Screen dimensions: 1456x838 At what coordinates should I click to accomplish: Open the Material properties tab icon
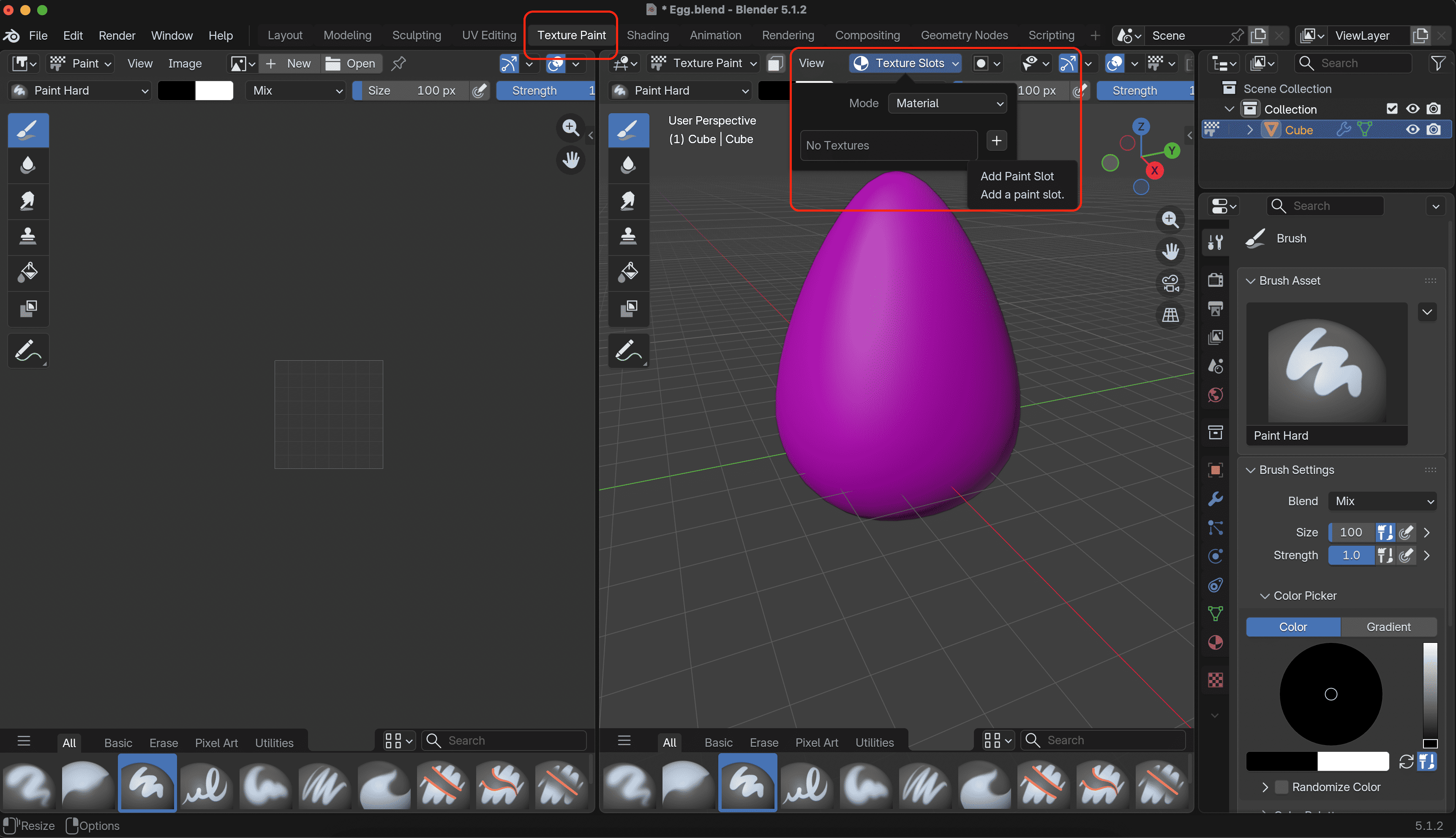click(x=1215, y=642)
